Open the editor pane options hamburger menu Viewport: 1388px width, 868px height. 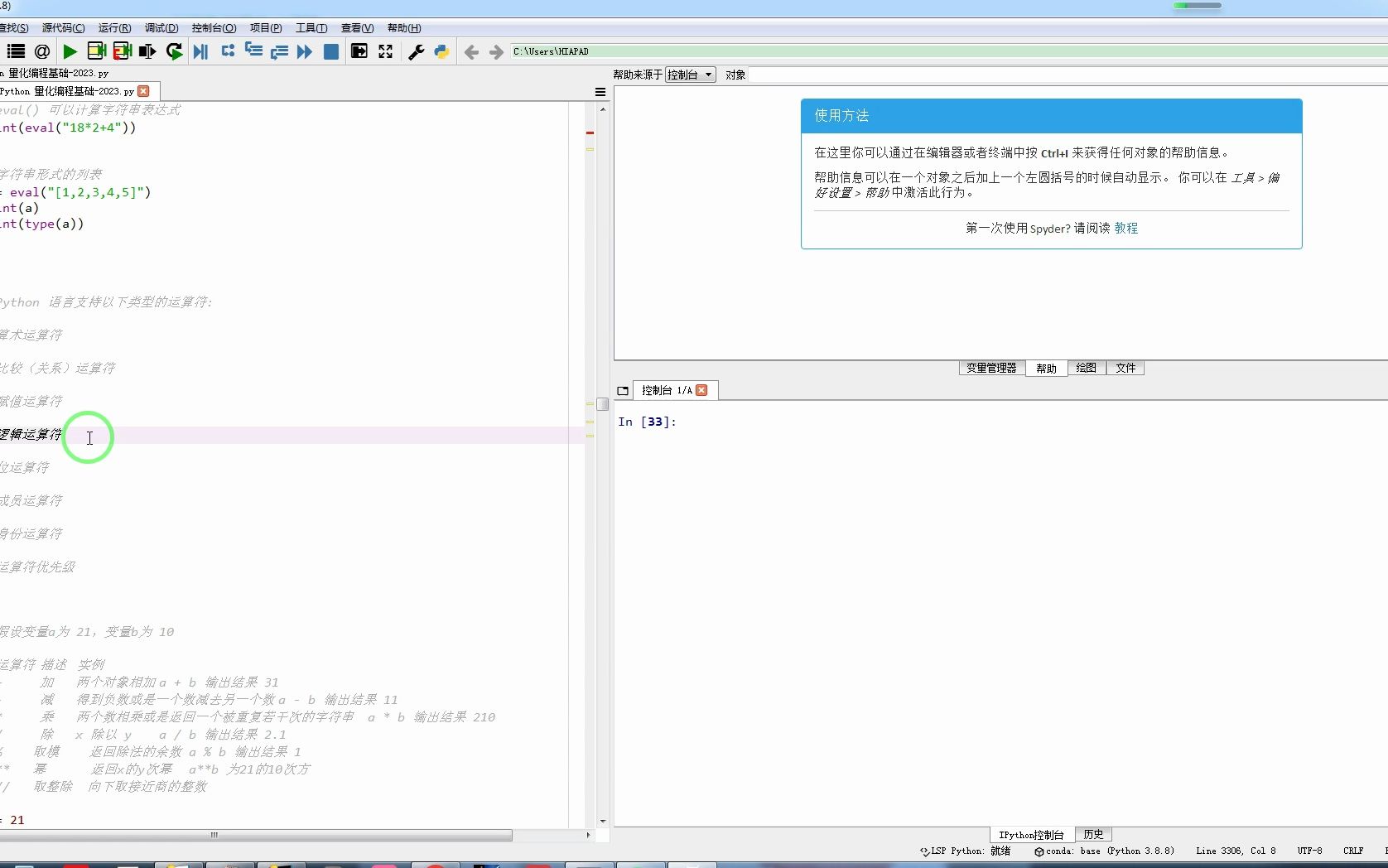coord(600,92)
